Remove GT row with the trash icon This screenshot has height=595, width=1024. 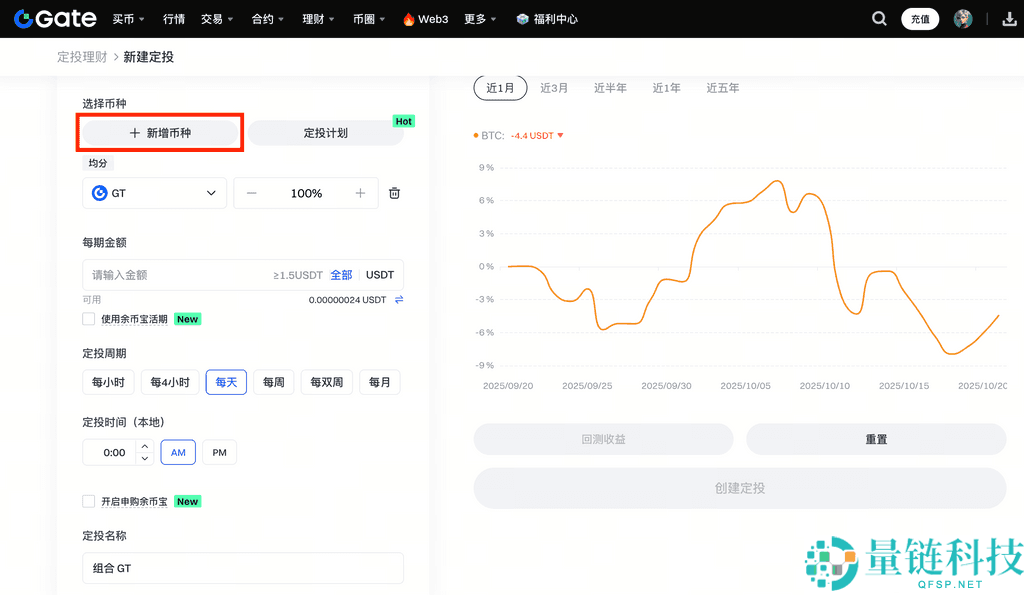pos(394,193)
